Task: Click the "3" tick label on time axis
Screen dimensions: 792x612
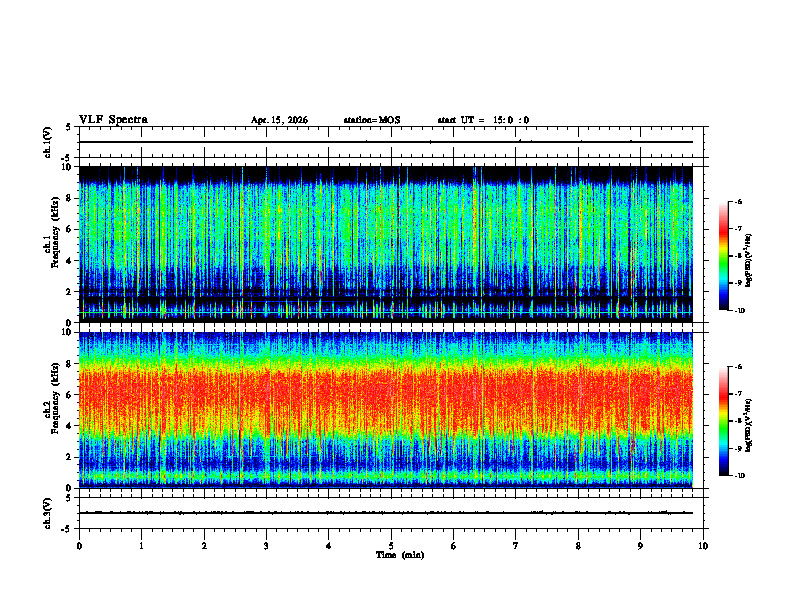Action: (266, 546)
